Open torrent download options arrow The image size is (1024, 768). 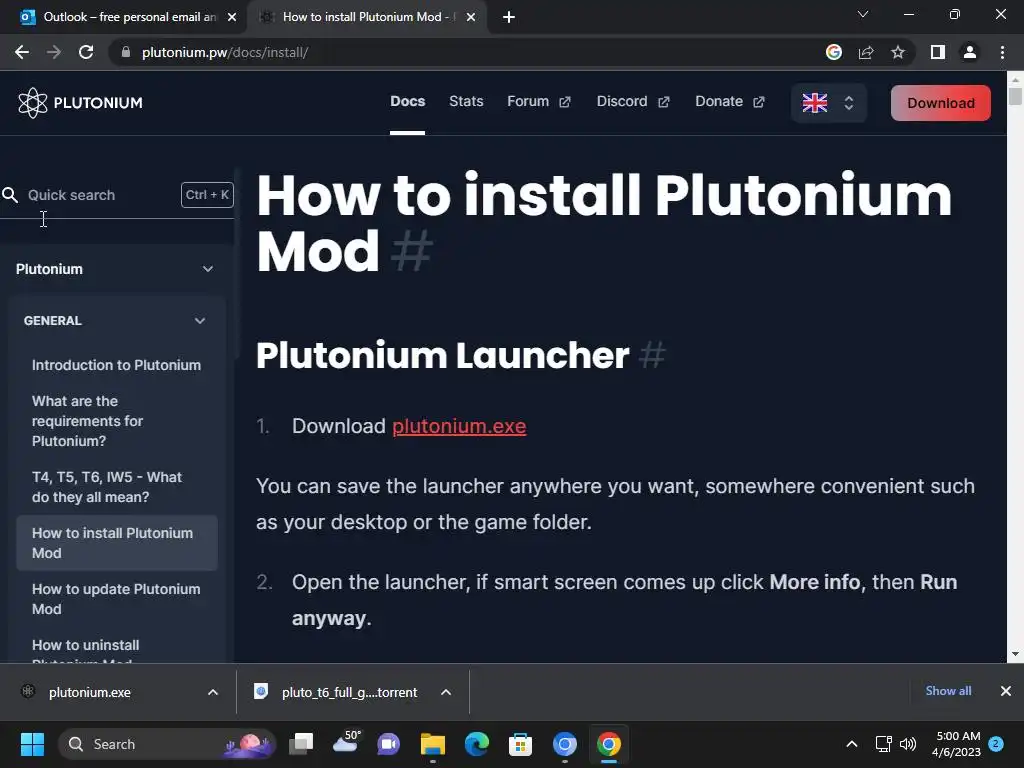[446, 692]
